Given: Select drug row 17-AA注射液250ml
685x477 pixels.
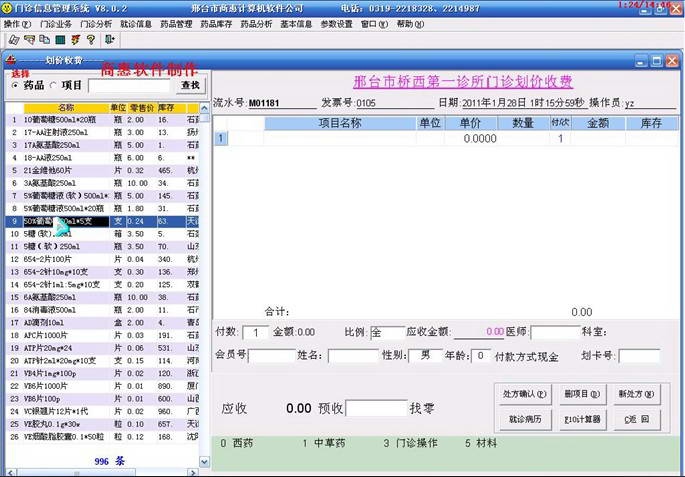Looking at the screenshot, I should click(103, 132).
